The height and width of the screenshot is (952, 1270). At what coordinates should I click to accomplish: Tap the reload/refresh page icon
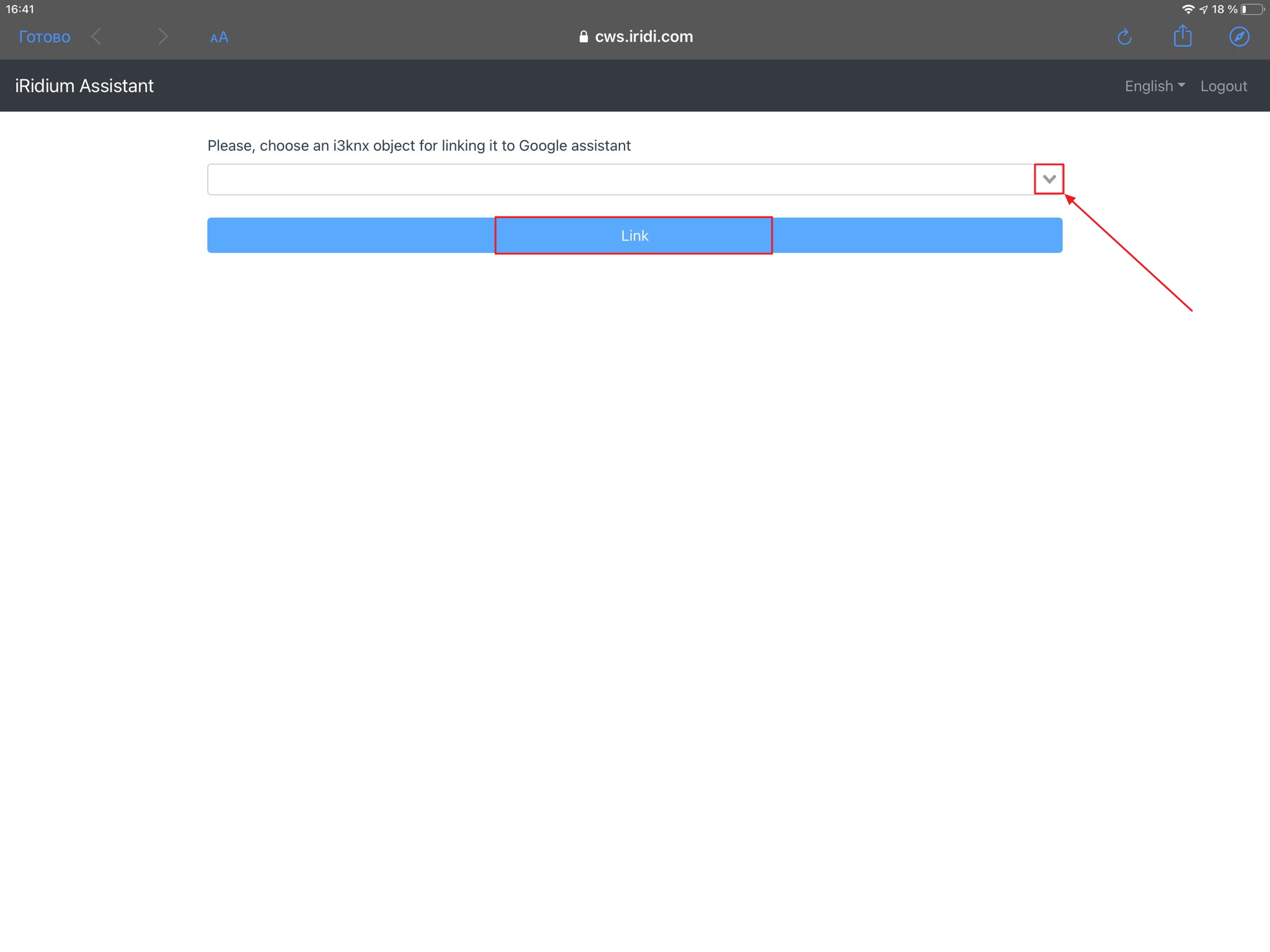pos(1123,37)
